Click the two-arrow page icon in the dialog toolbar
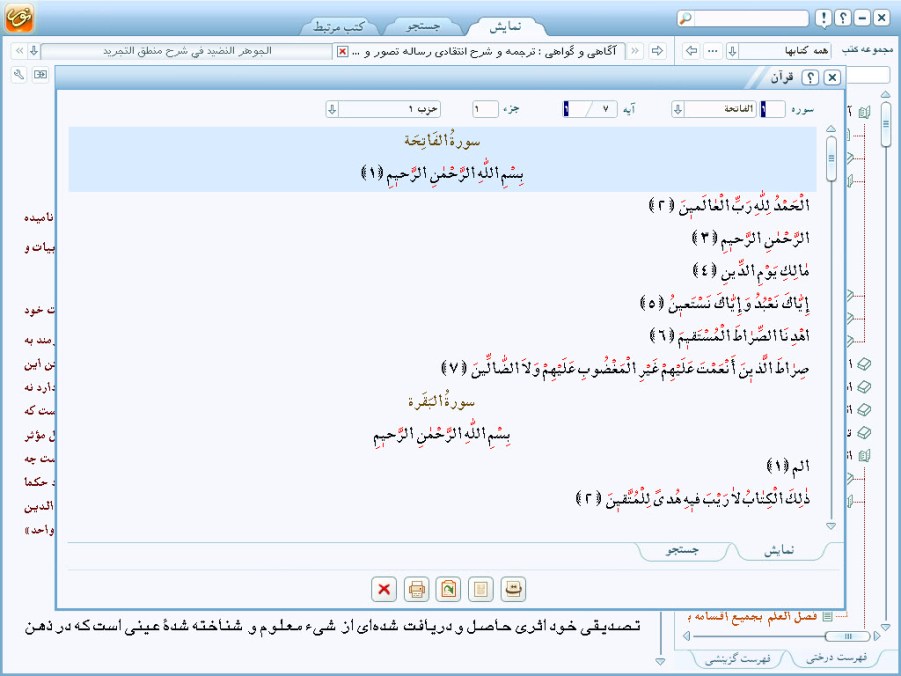Image resolution: width=901 pixels, height=676 pixels. coord(513,589)
